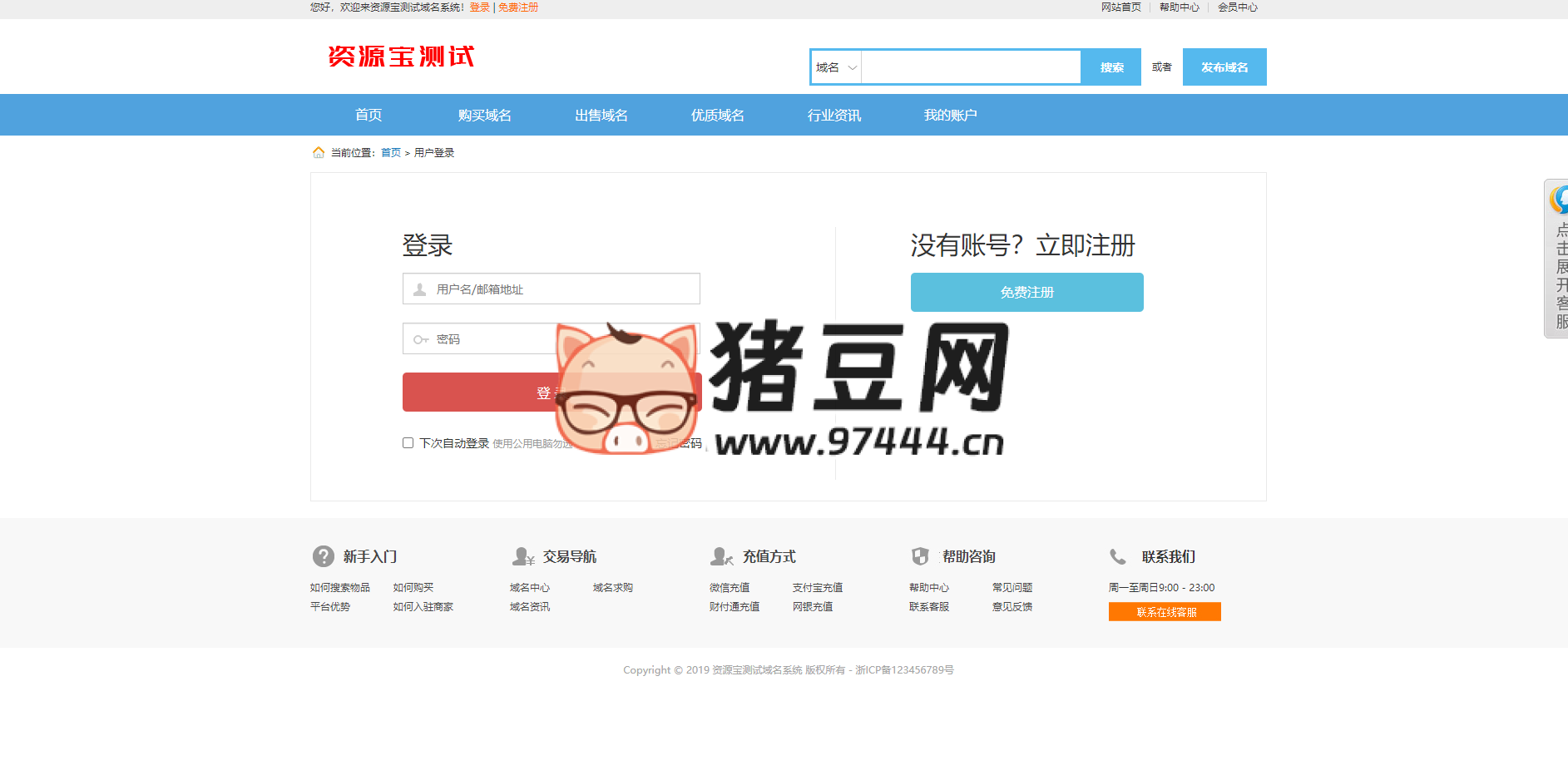Screen dimensions: 1568x775
Task: Click the question mark icon beside 新手入门
Action: (x=322, y=556)
